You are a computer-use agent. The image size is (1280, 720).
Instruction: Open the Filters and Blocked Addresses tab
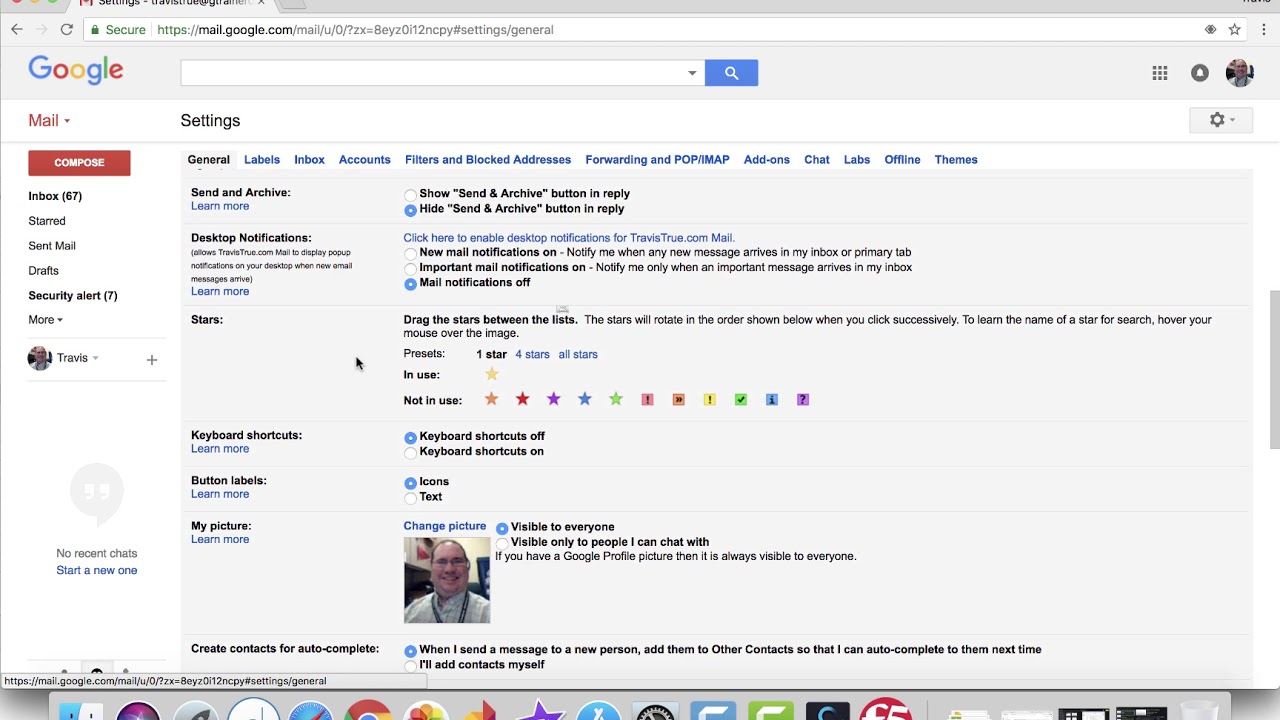pos(487,159)
